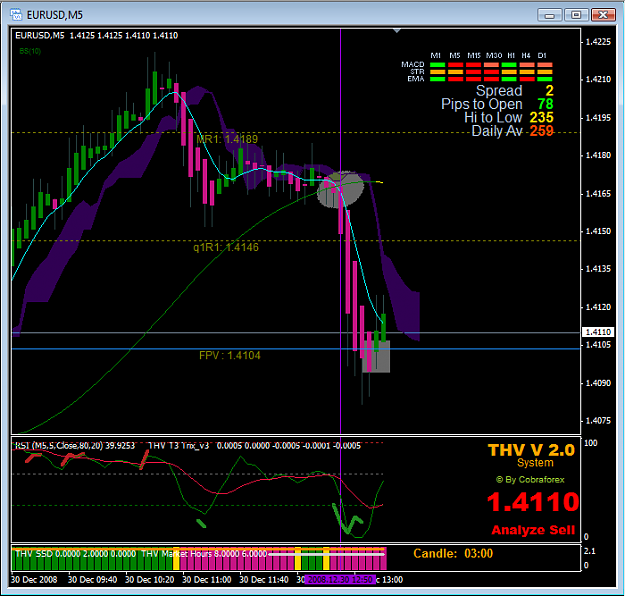Click the RSI (M5,5,Close,80,20) indicator label

click(x=75, y=445)
